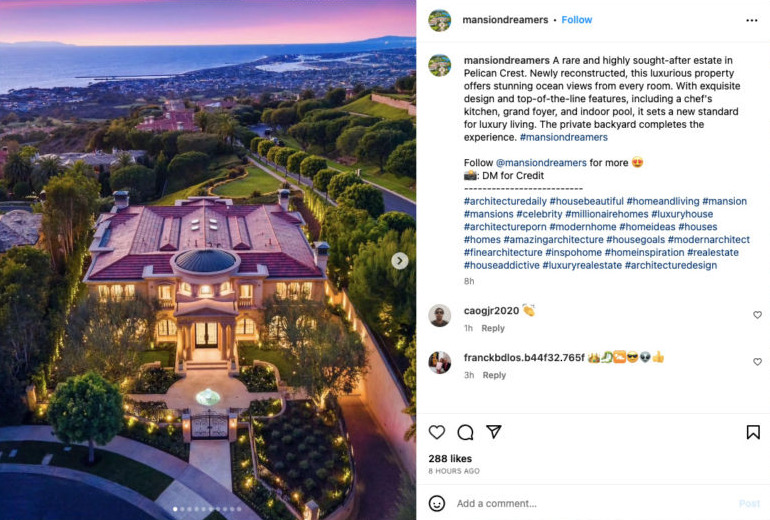
Task: Share post via paper plane icon
Action: 494,432
